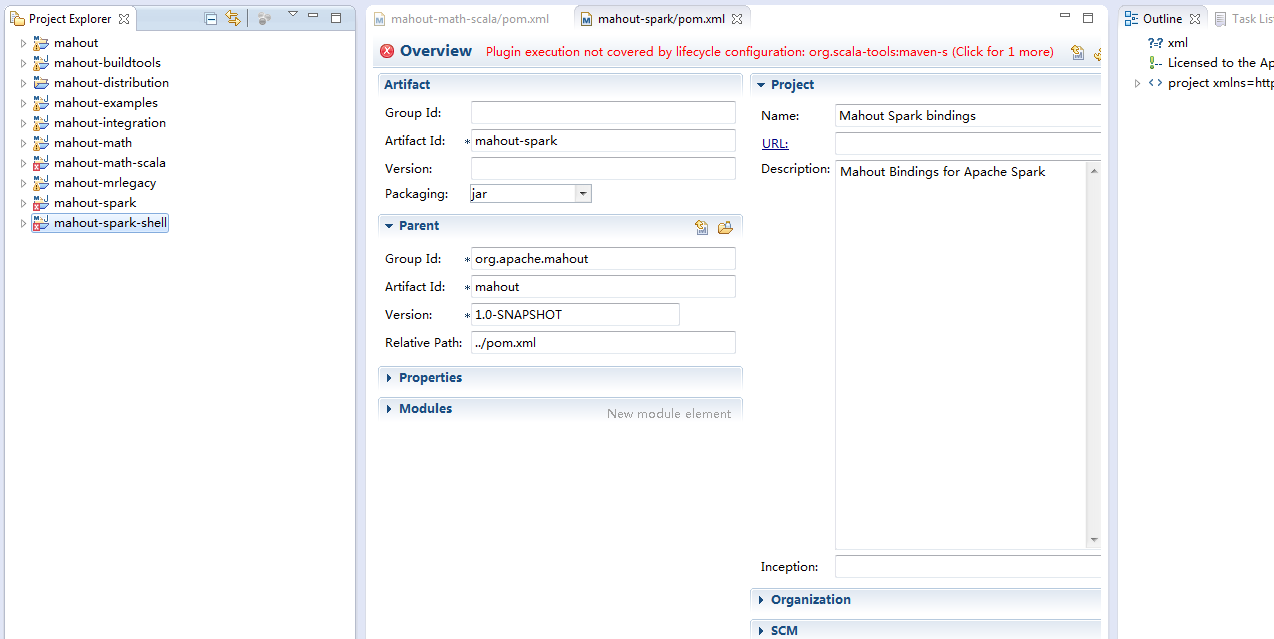Close the Outline view

pyautogui.click(x=1194, y=19)
